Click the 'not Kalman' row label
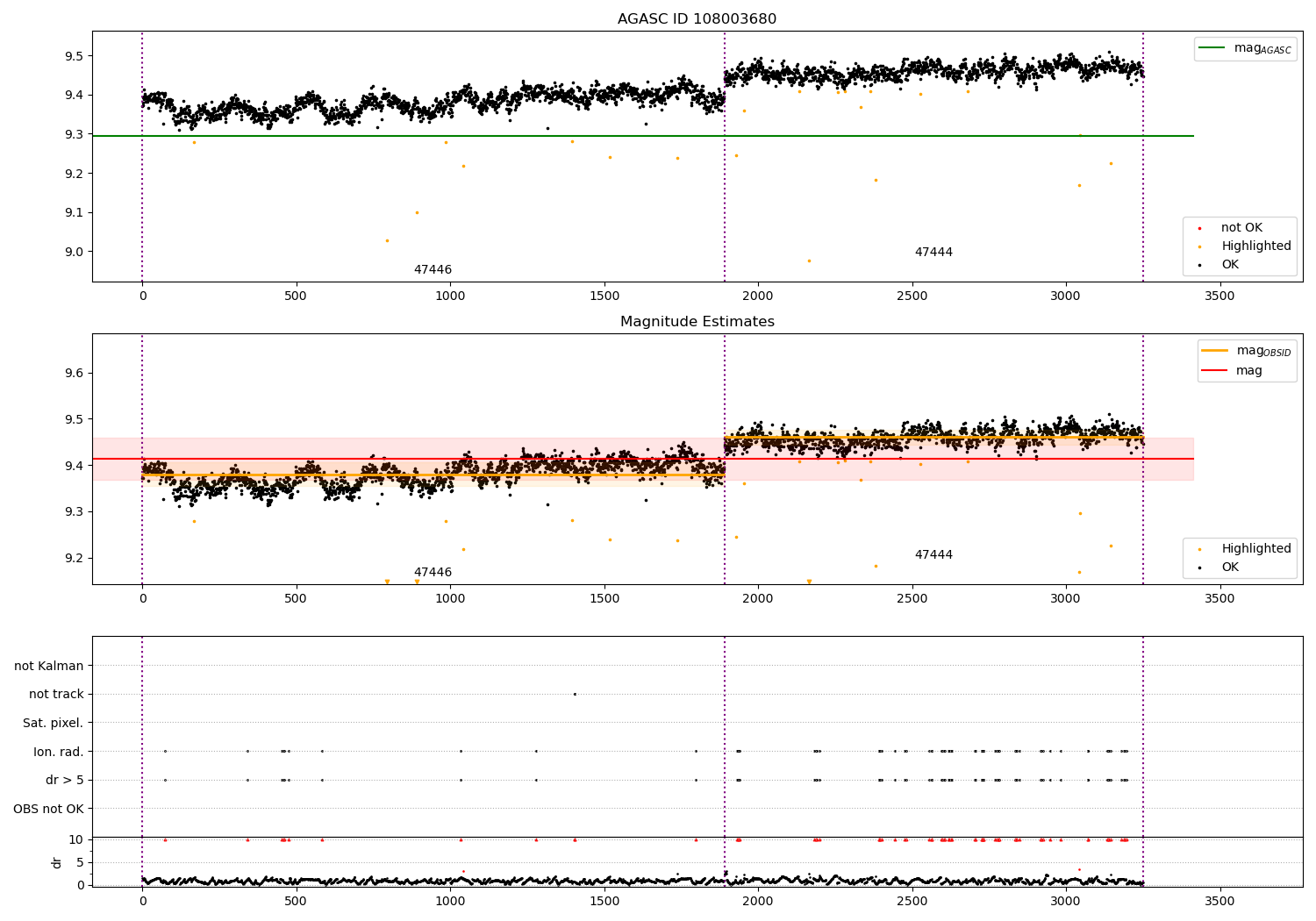 (49, 666)
